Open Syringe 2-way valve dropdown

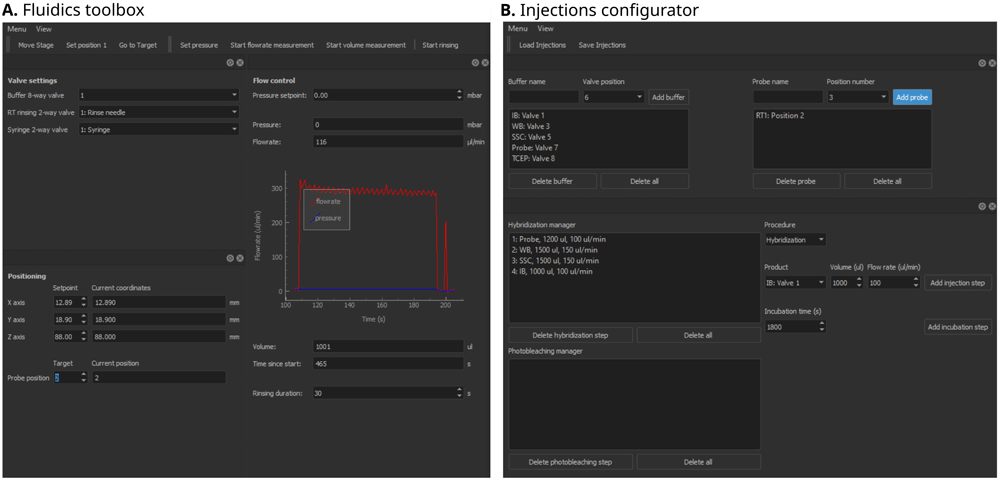(158, 129)
